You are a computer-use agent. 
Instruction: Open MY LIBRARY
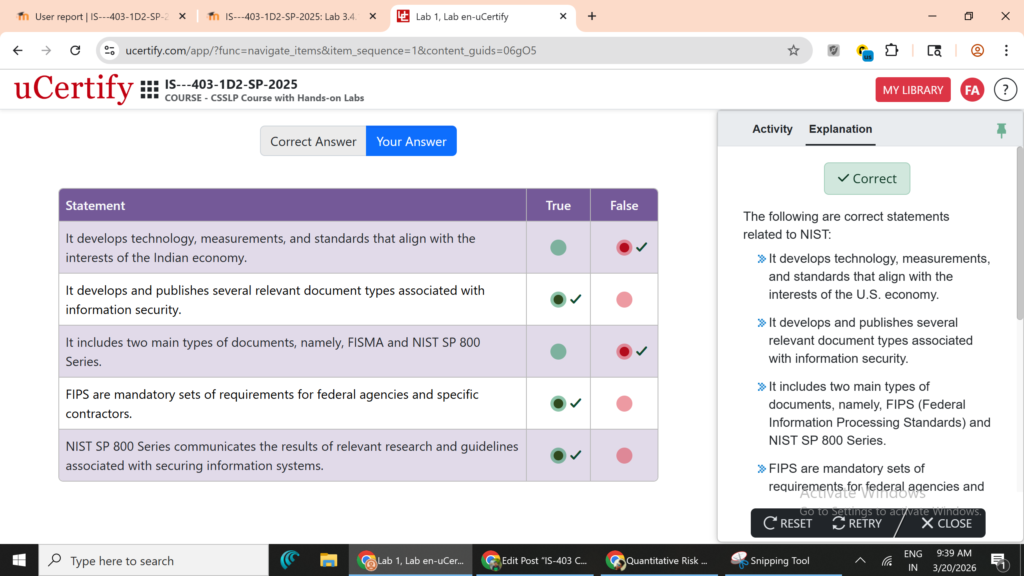912,90
